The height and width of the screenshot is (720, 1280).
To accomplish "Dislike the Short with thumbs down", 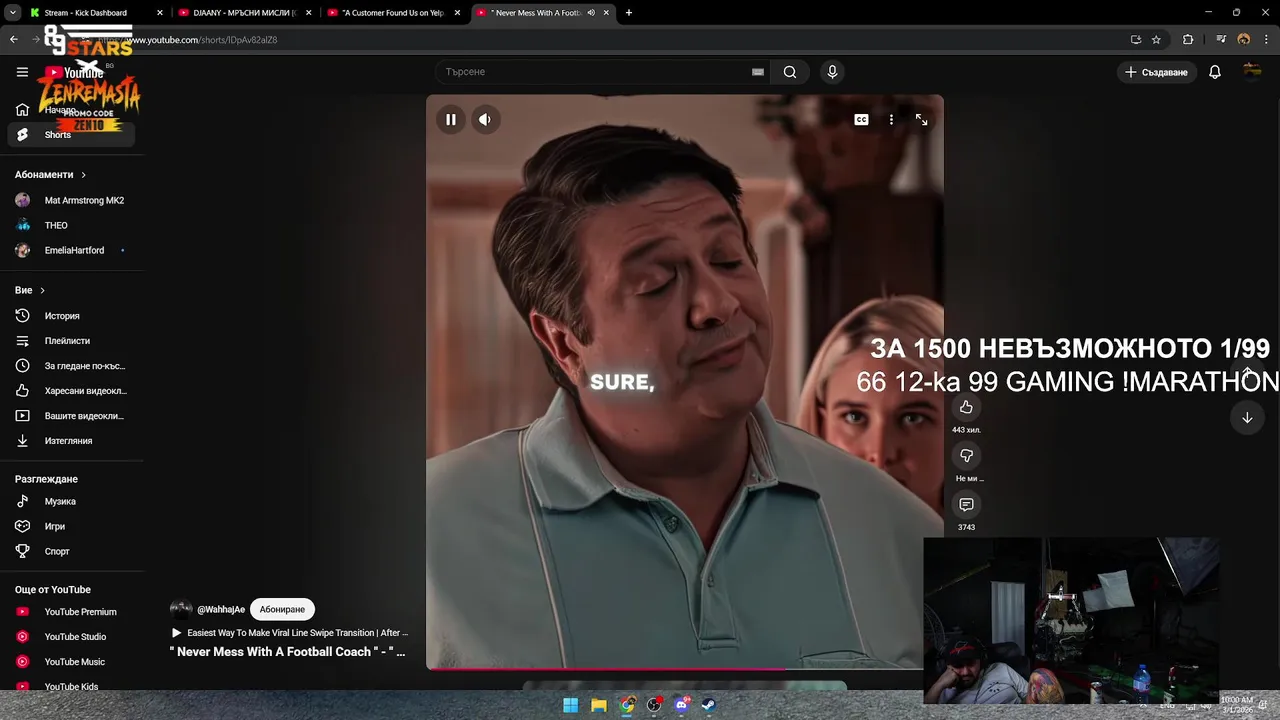I will (x=966, y=456).
